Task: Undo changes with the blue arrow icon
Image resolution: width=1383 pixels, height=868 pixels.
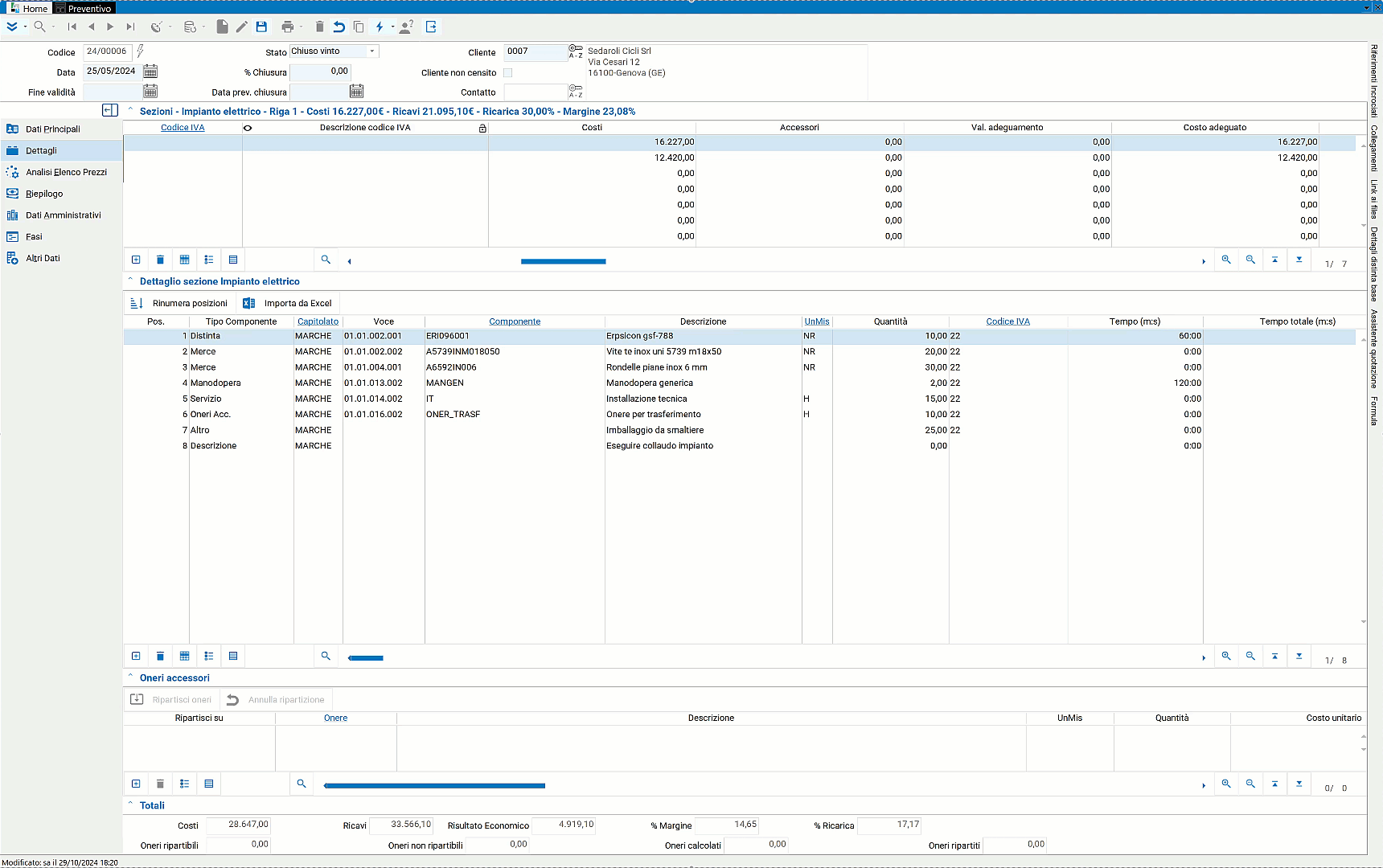Action: coord(339,27)
